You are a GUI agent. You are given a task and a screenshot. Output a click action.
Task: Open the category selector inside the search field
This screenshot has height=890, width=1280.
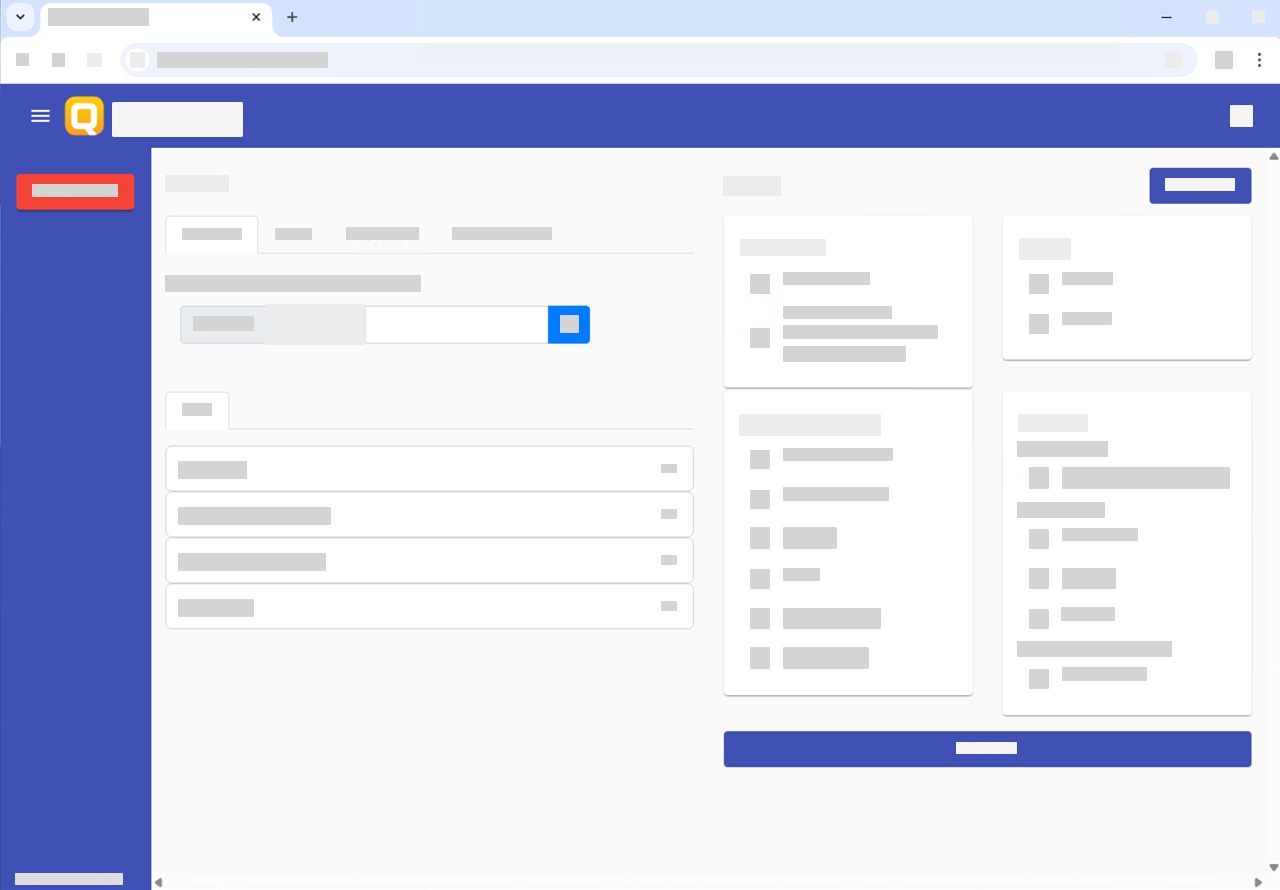point(272,324)
